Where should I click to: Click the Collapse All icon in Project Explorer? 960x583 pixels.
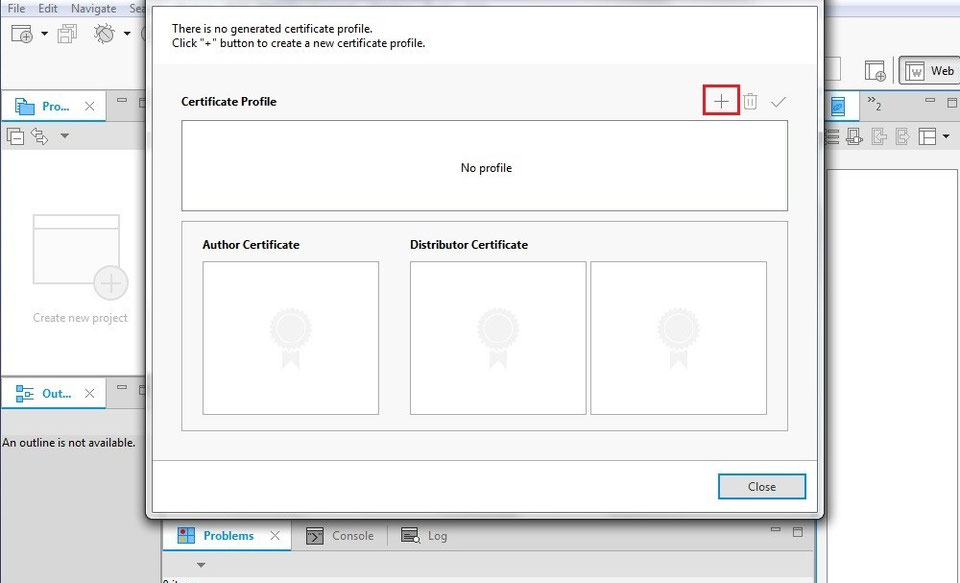click(x=14, y=136)
